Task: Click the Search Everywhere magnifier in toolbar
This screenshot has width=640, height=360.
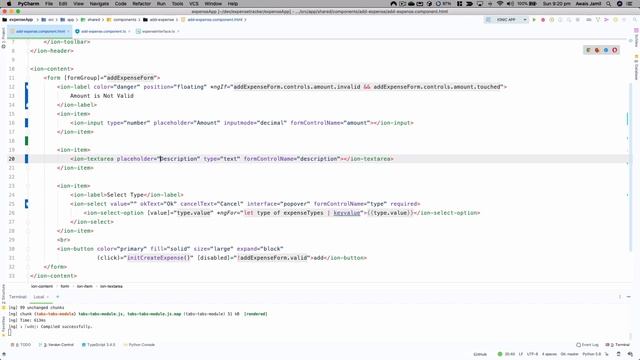Action: pyautogui.click(x=635, y=20)
